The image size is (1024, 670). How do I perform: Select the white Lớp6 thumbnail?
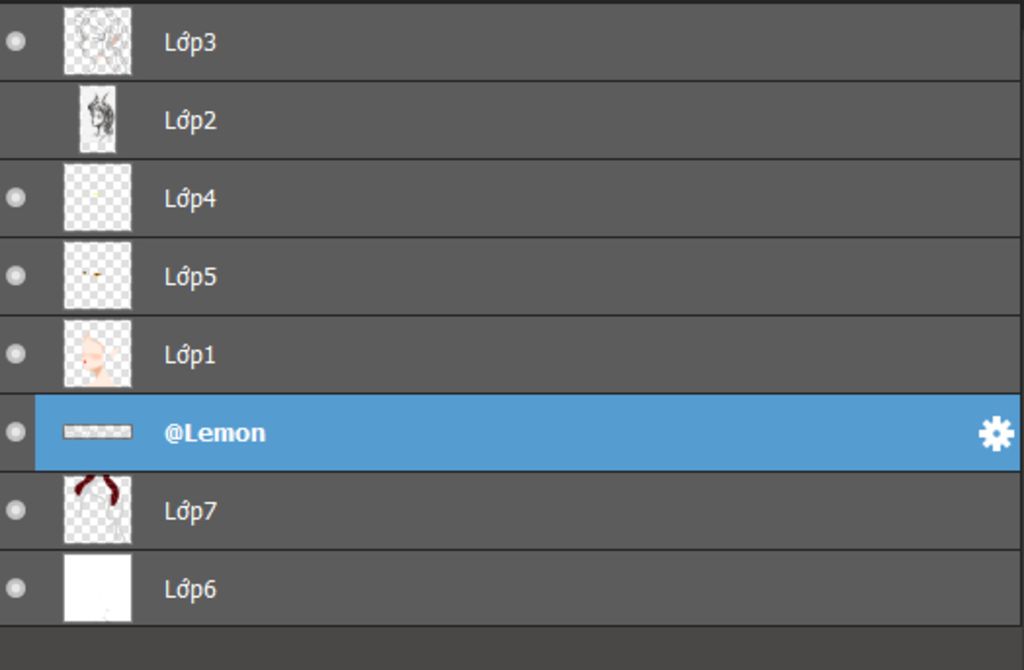[x=97, y=588]
